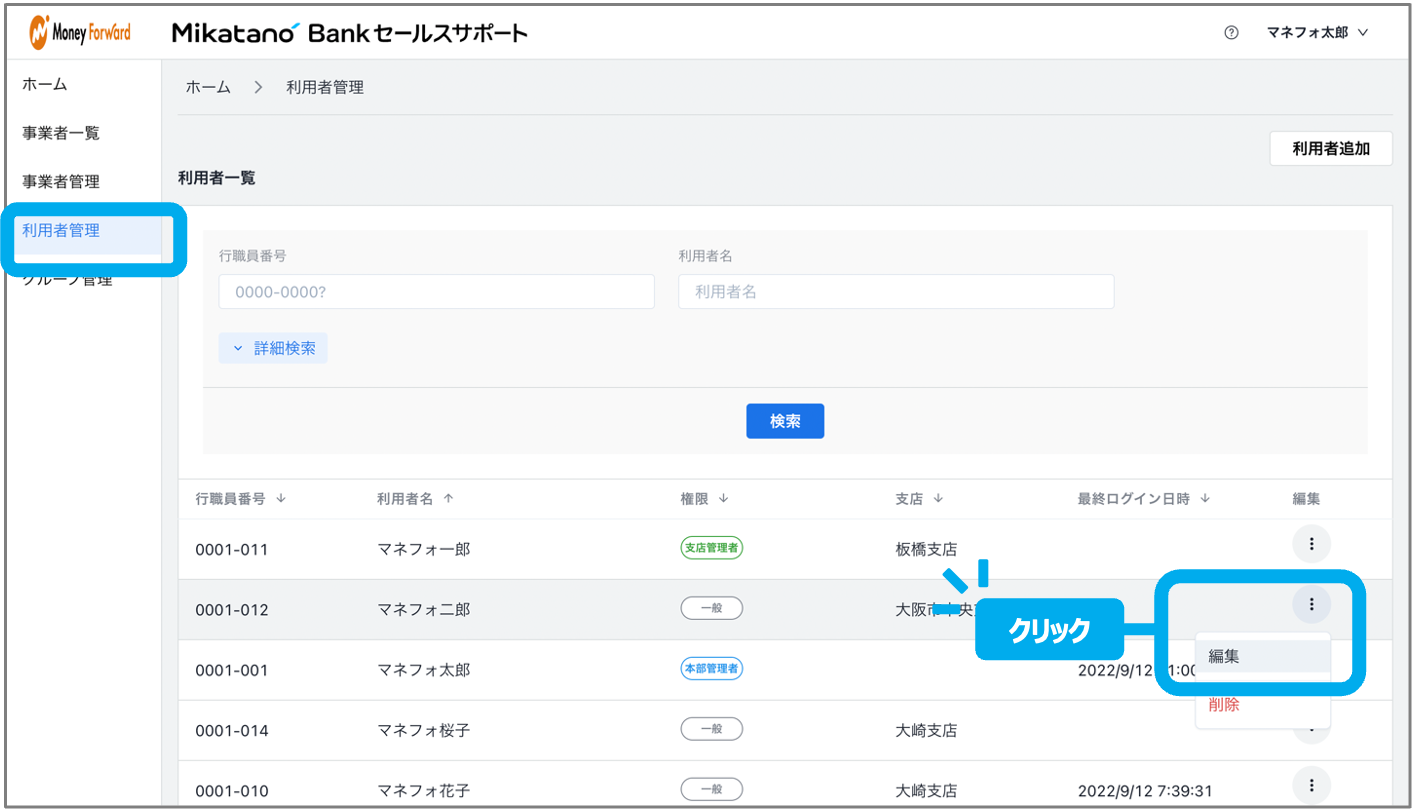Click employee number 0001-011

click(x=232, y=549)
